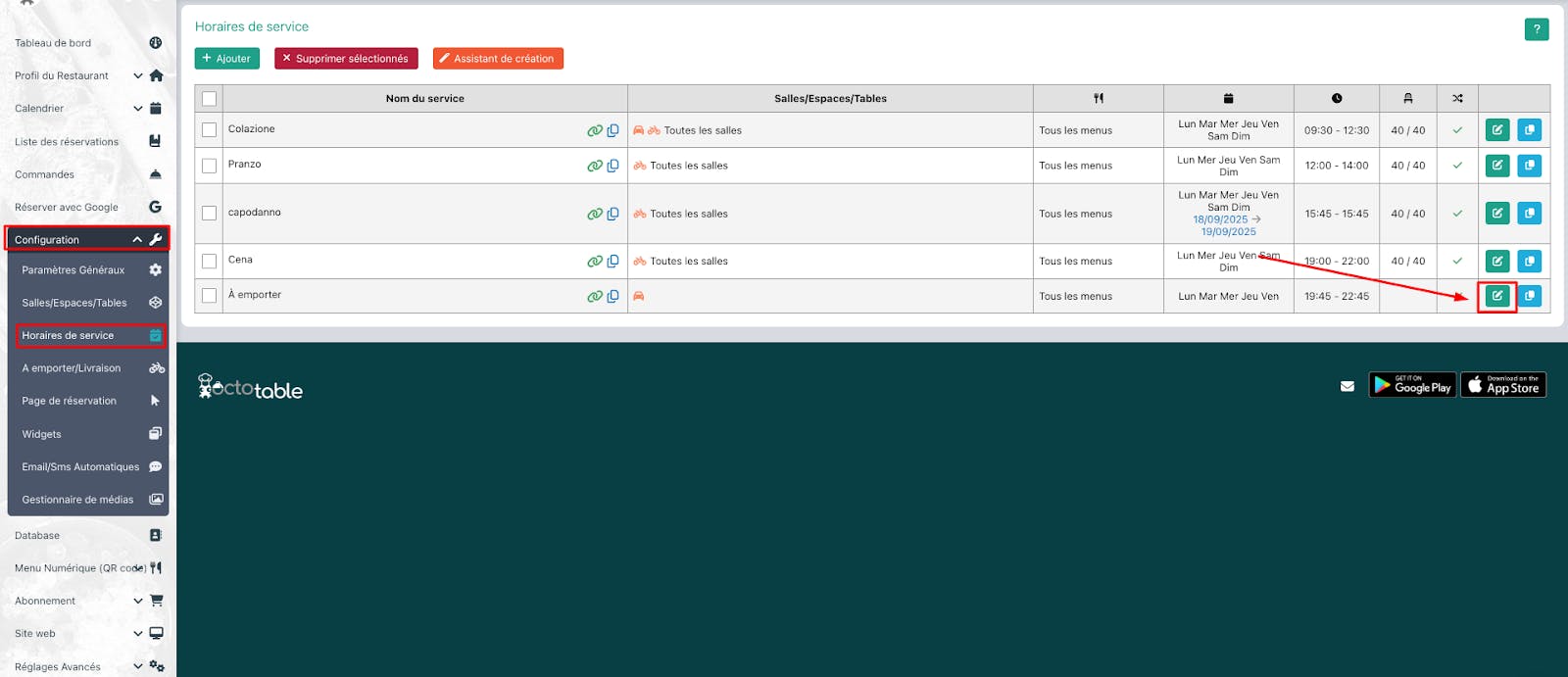Select all services with header checkbox

pos(209,99)
